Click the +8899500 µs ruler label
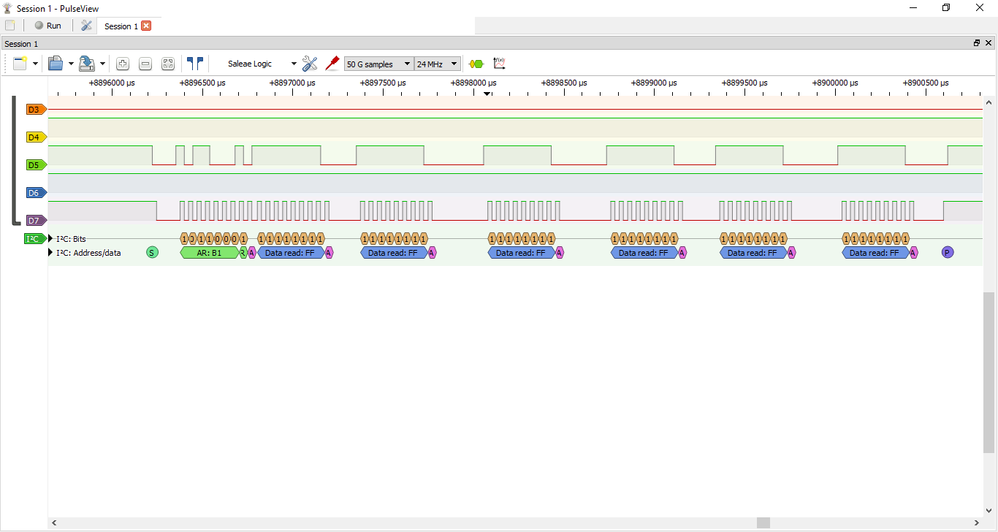 pos(745,83)
